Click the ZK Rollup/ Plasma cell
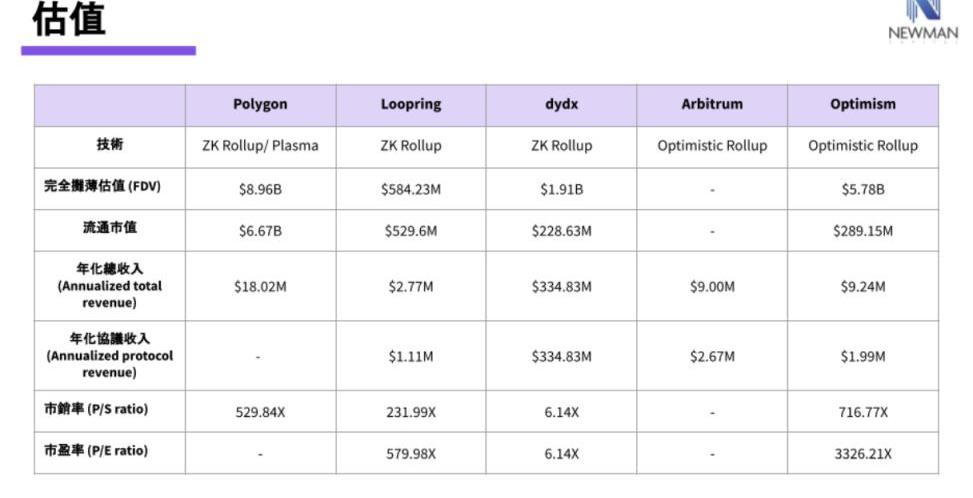The width and height of the screenshot is (973, 498). coord(260,146)
